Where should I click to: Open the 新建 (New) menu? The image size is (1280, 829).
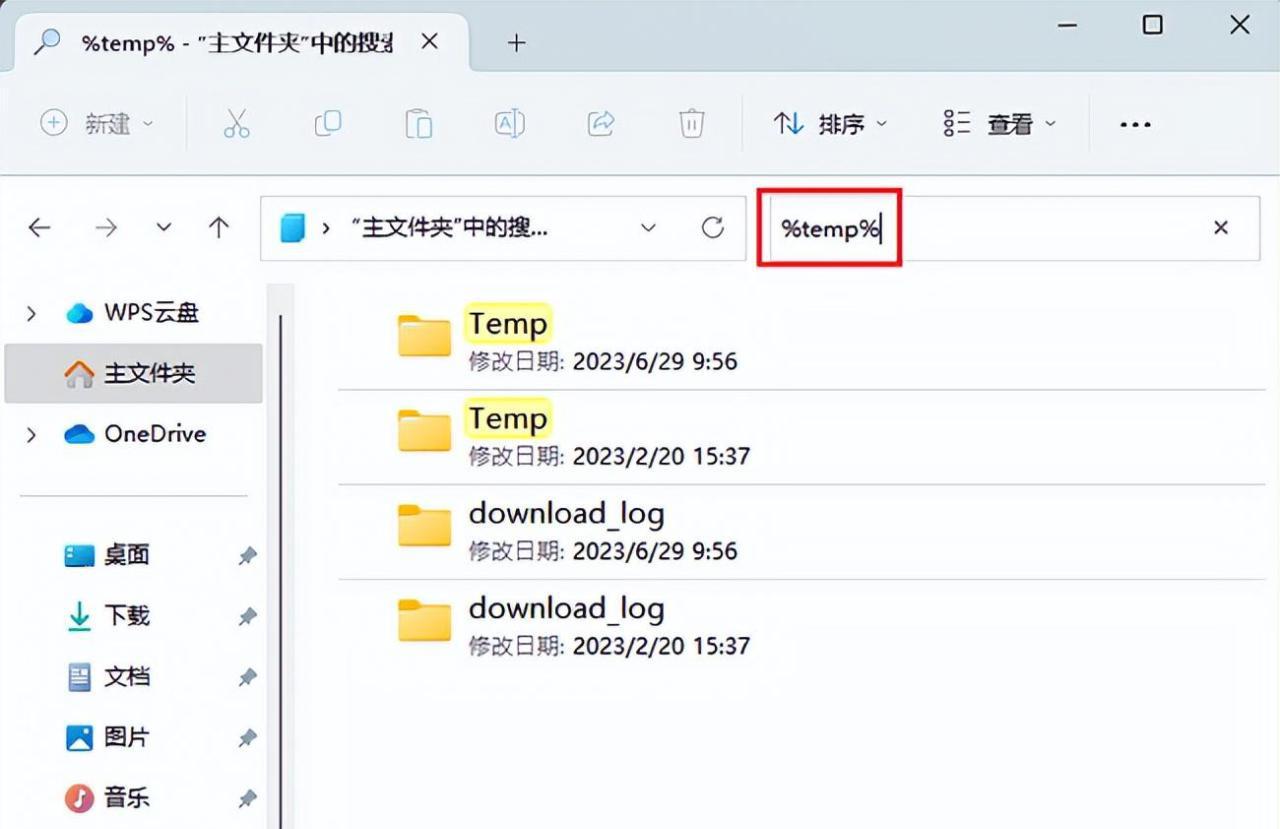96,124
